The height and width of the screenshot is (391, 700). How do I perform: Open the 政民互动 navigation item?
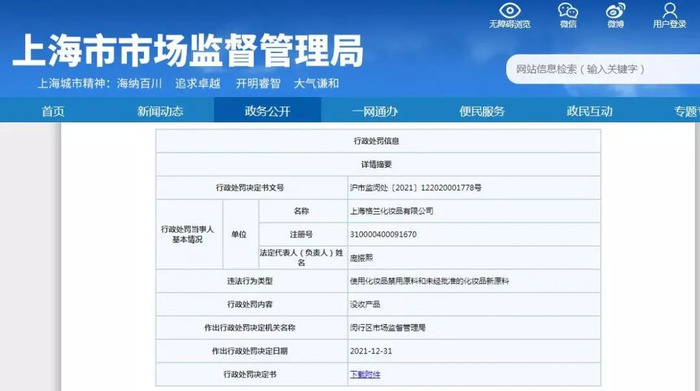[x=589, y=111]
